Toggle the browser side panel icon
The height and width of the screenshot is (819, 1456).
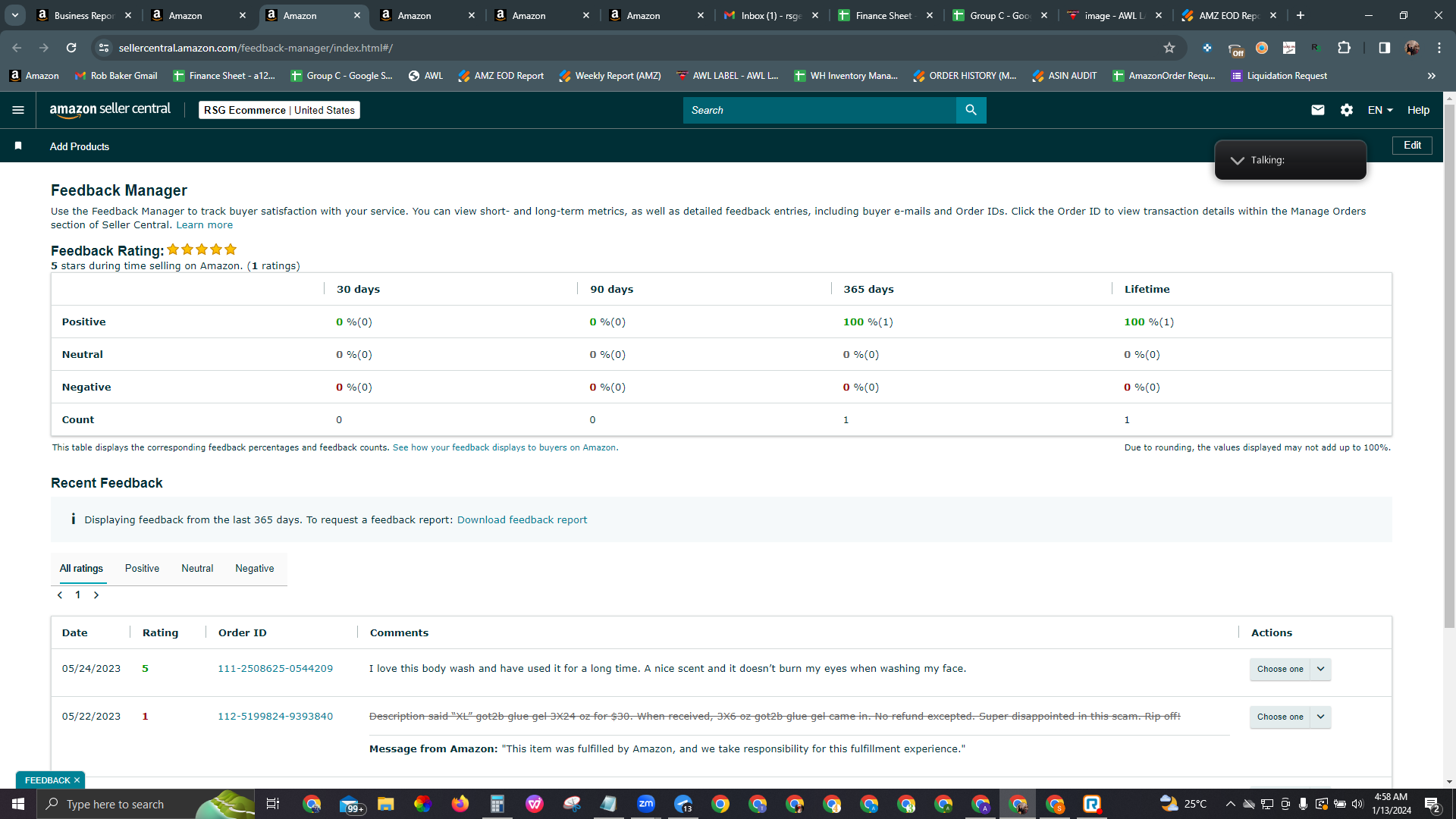click(x=1385, y=48)
